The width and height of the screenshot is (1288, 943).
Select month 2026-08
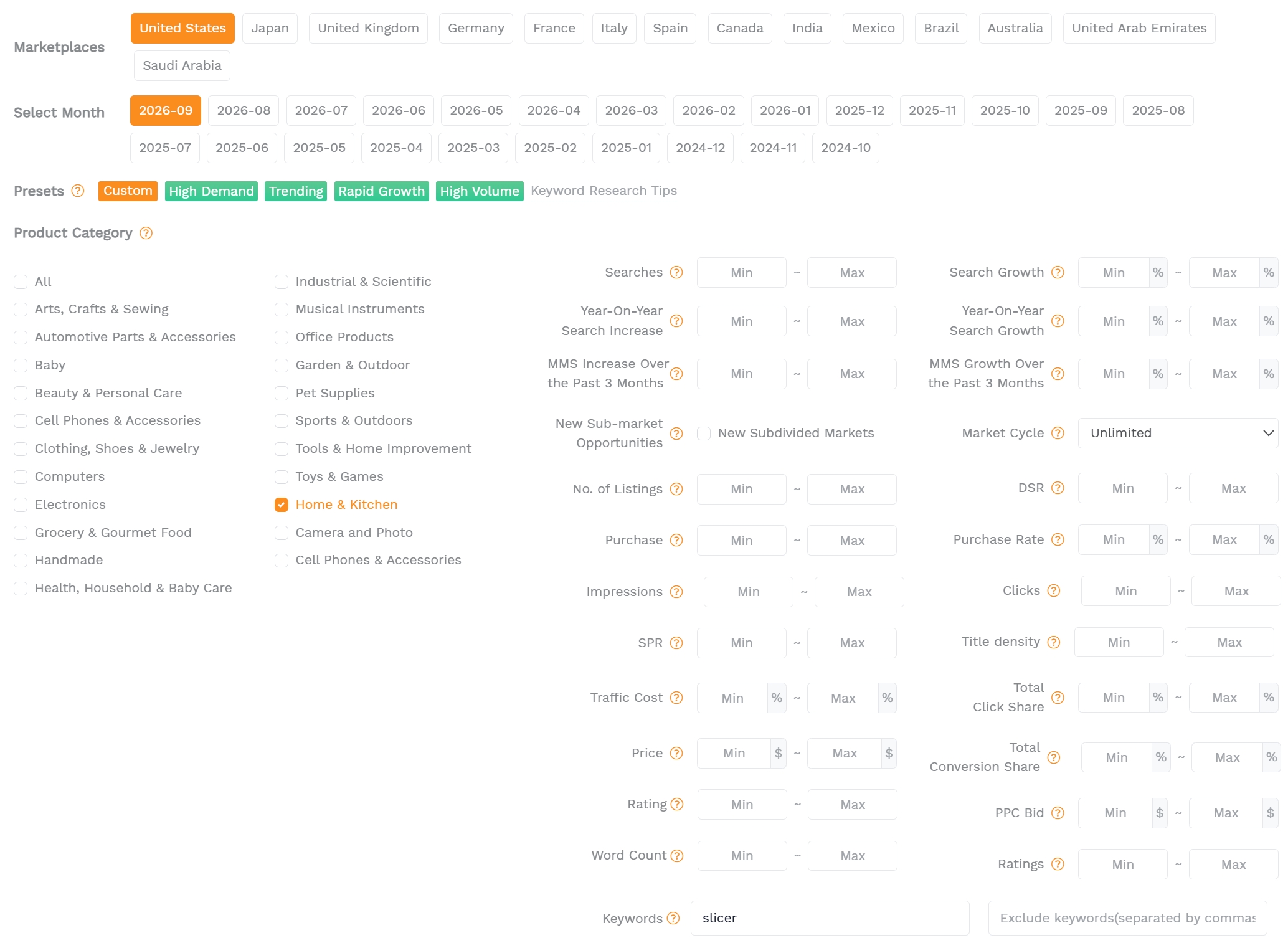pyautogui.click(x=244, y=110)
